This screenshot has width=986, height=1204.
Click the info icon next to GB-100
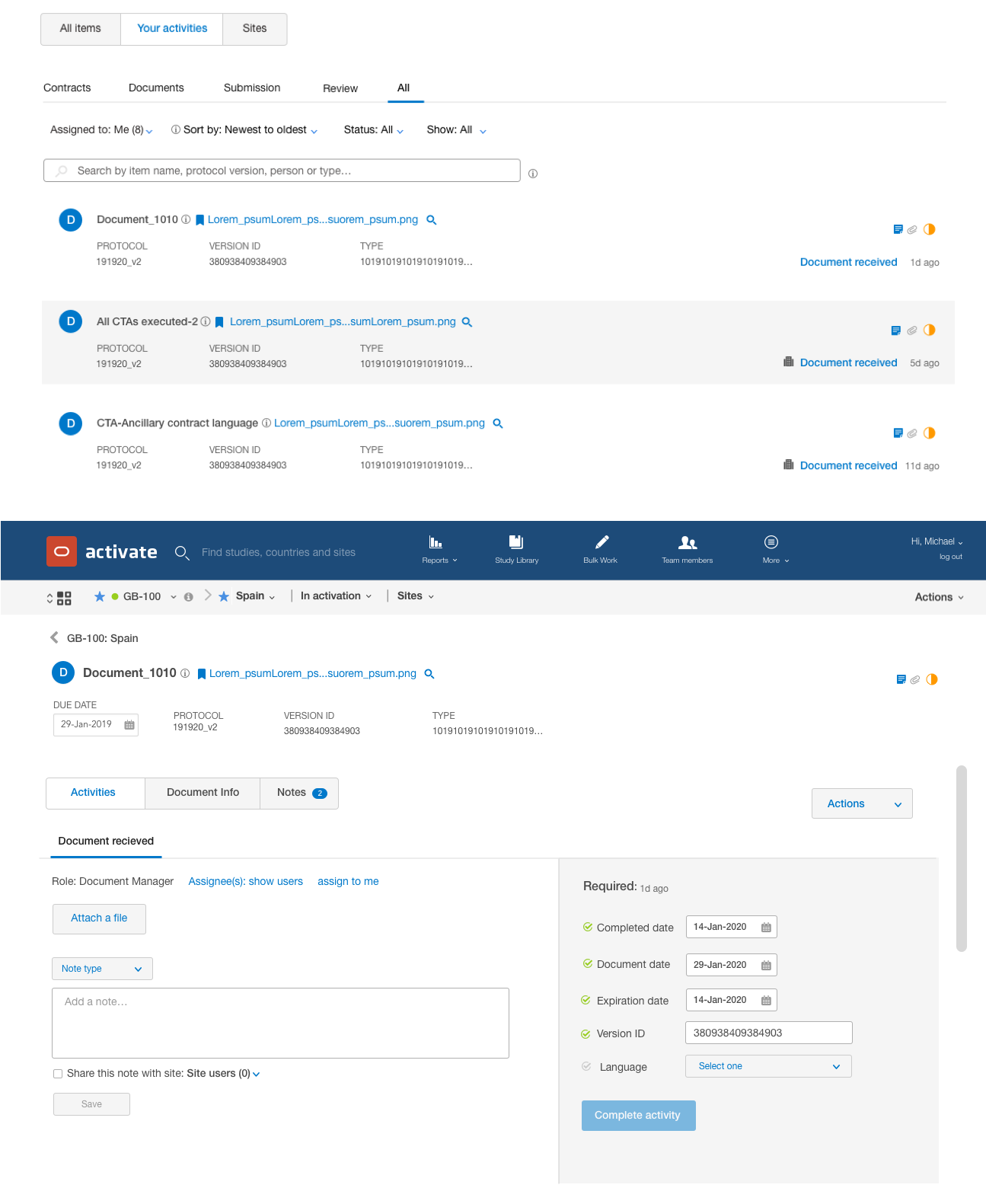189,597
